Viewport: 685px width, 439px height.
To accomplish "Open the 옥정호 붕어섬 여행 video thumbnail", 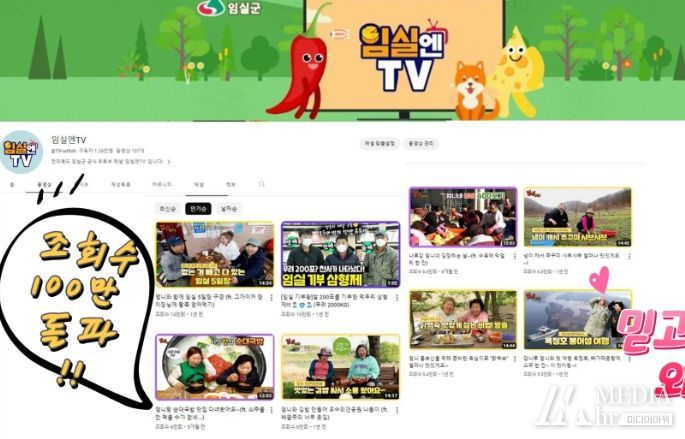I will point(578,319).
